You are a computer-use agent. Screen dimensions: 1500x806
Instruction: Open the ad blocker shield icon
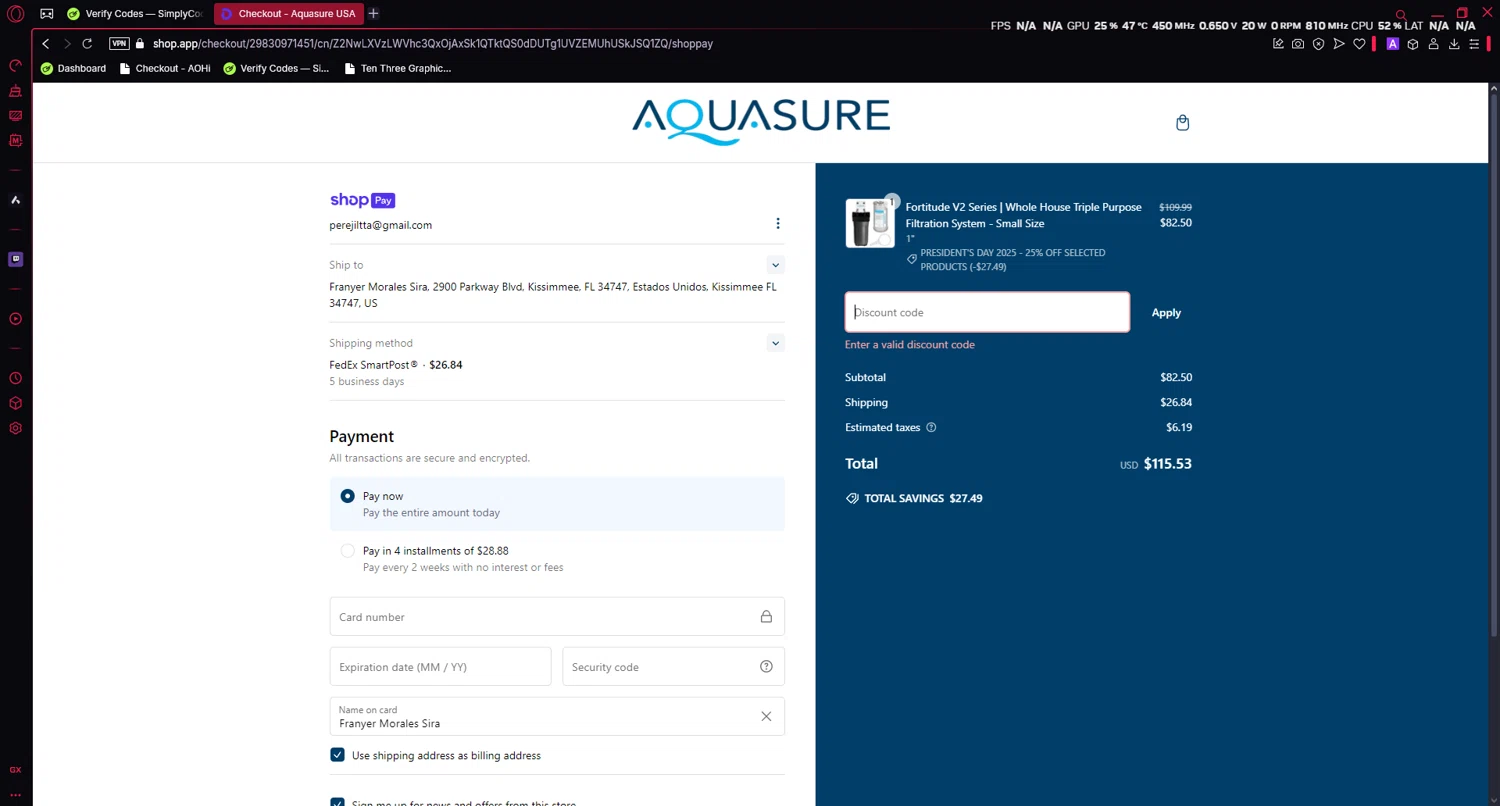click(1318, 44)
